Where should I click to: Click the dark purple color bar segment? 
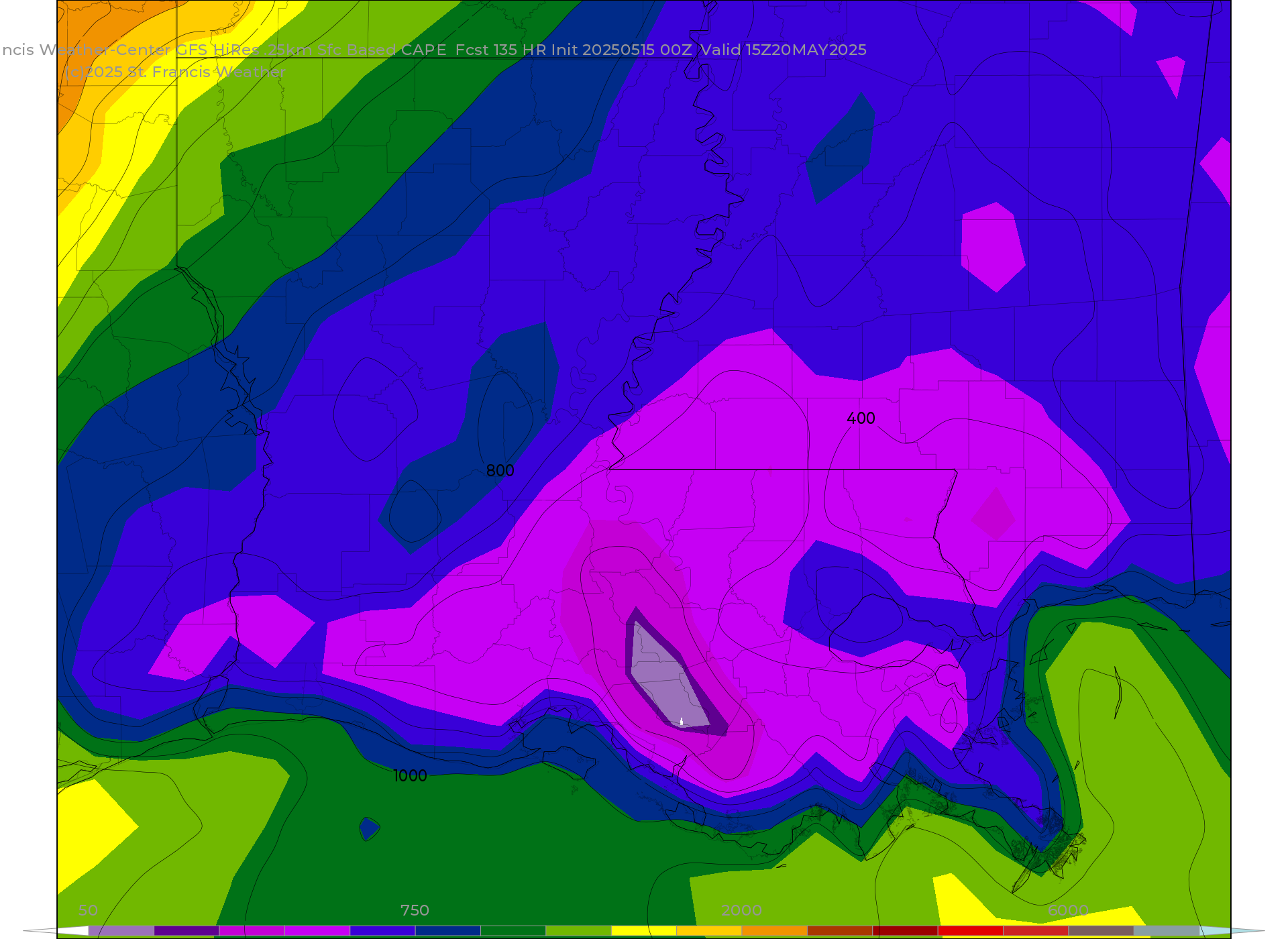[186, 931]
